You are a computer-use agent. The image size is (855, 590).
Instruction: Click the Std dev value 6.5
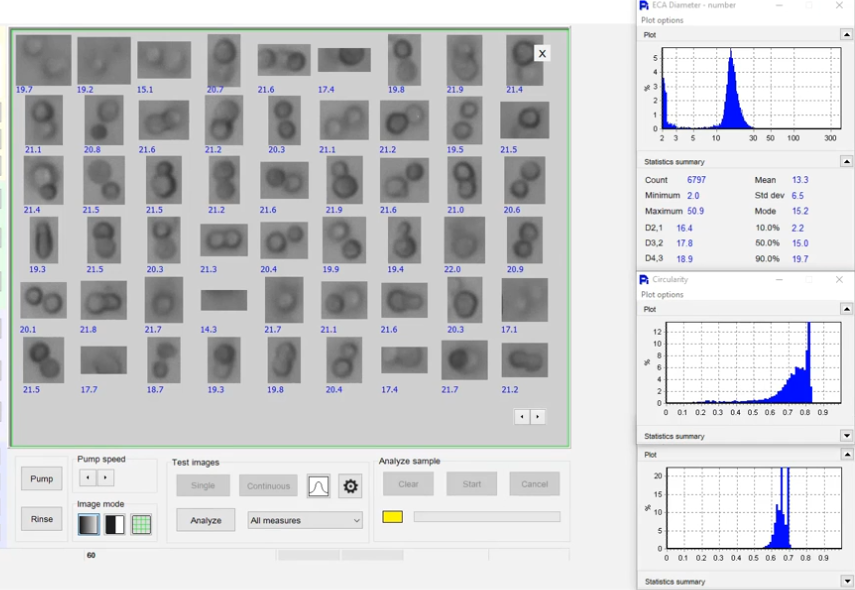click(x=797, y=195)
